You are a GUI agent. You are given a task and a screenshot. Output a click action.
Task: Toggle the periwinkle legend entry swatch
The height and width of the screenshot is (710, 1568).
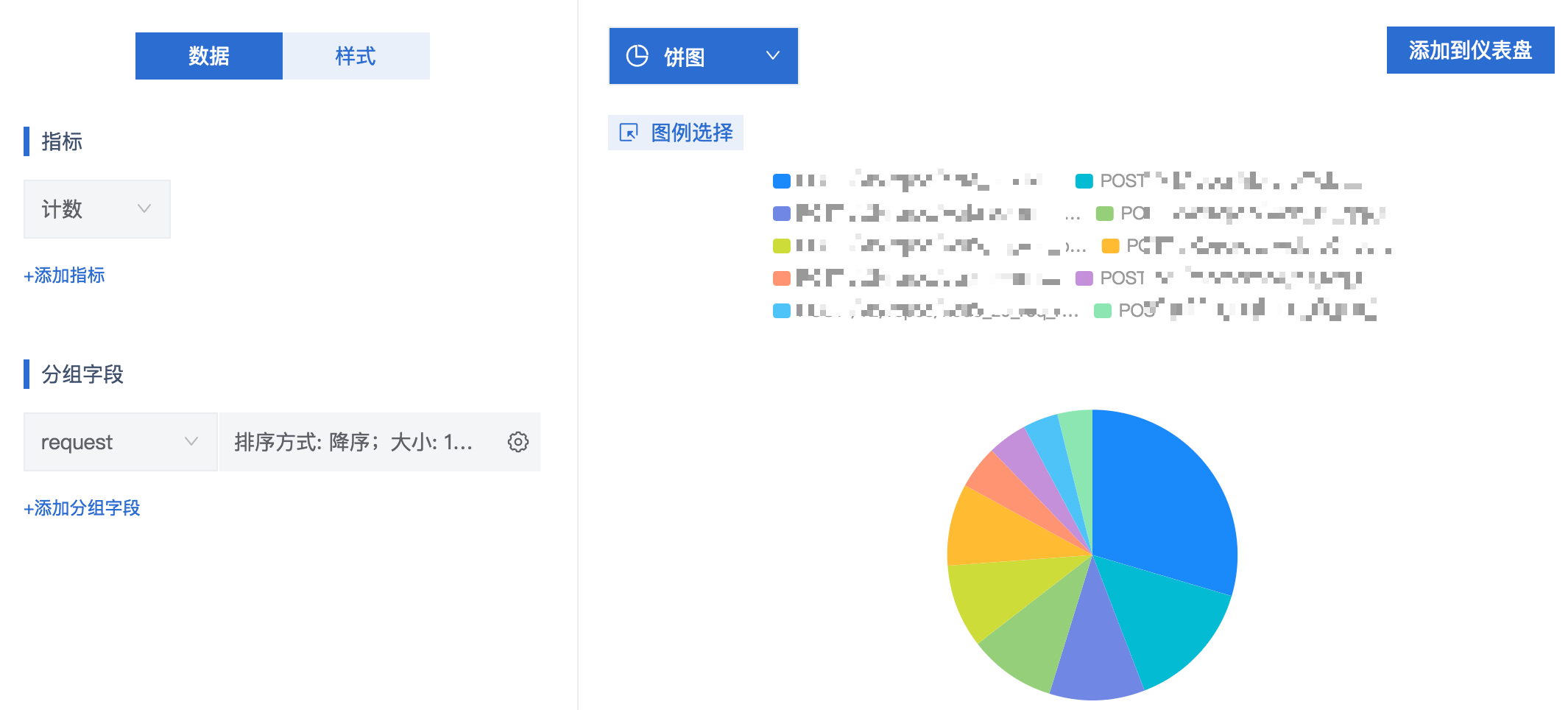click(x=781, y=214)
